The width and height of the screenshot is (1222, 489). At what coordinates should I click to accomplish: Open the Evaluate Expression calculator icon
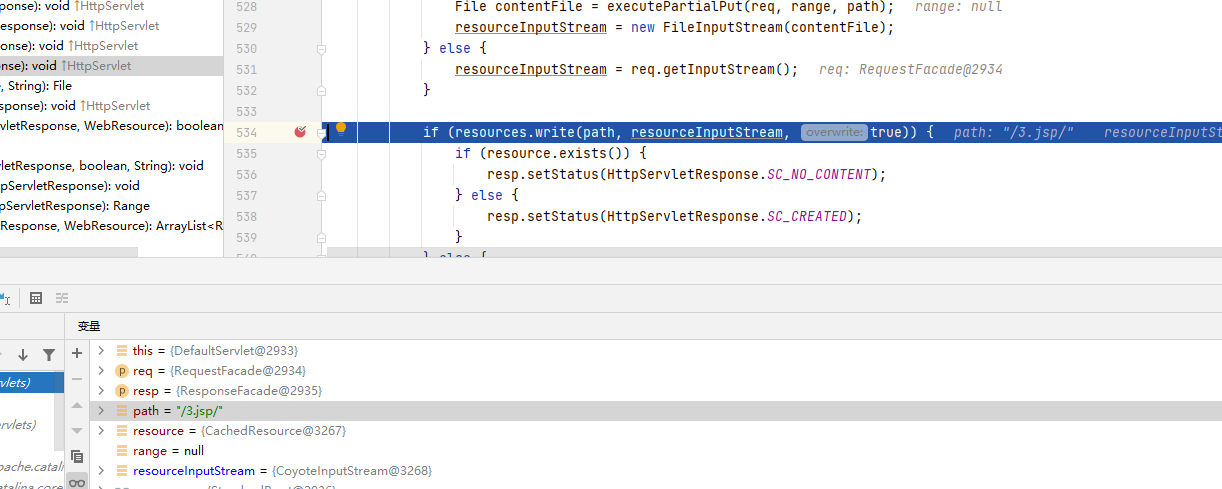click(x=36, y=298)
